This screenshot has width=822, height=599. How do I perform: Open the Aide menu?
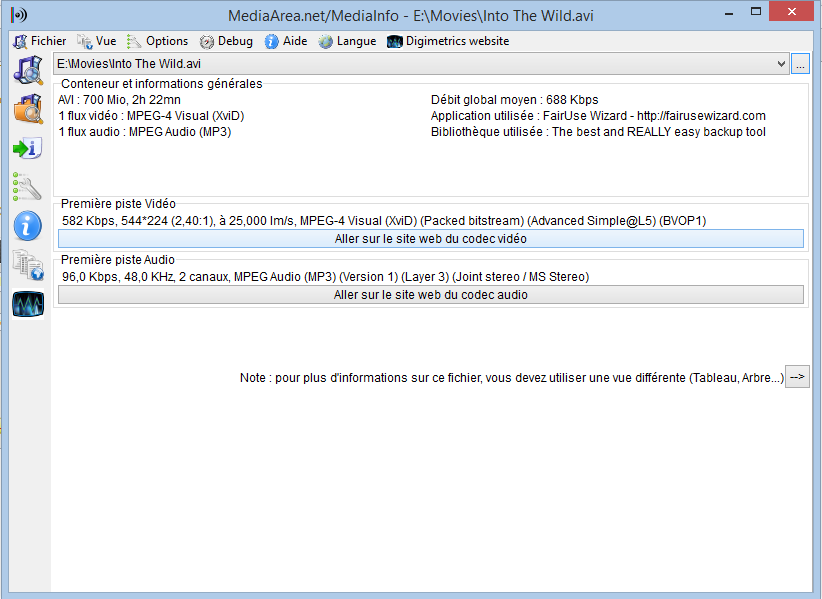[286, 41]
